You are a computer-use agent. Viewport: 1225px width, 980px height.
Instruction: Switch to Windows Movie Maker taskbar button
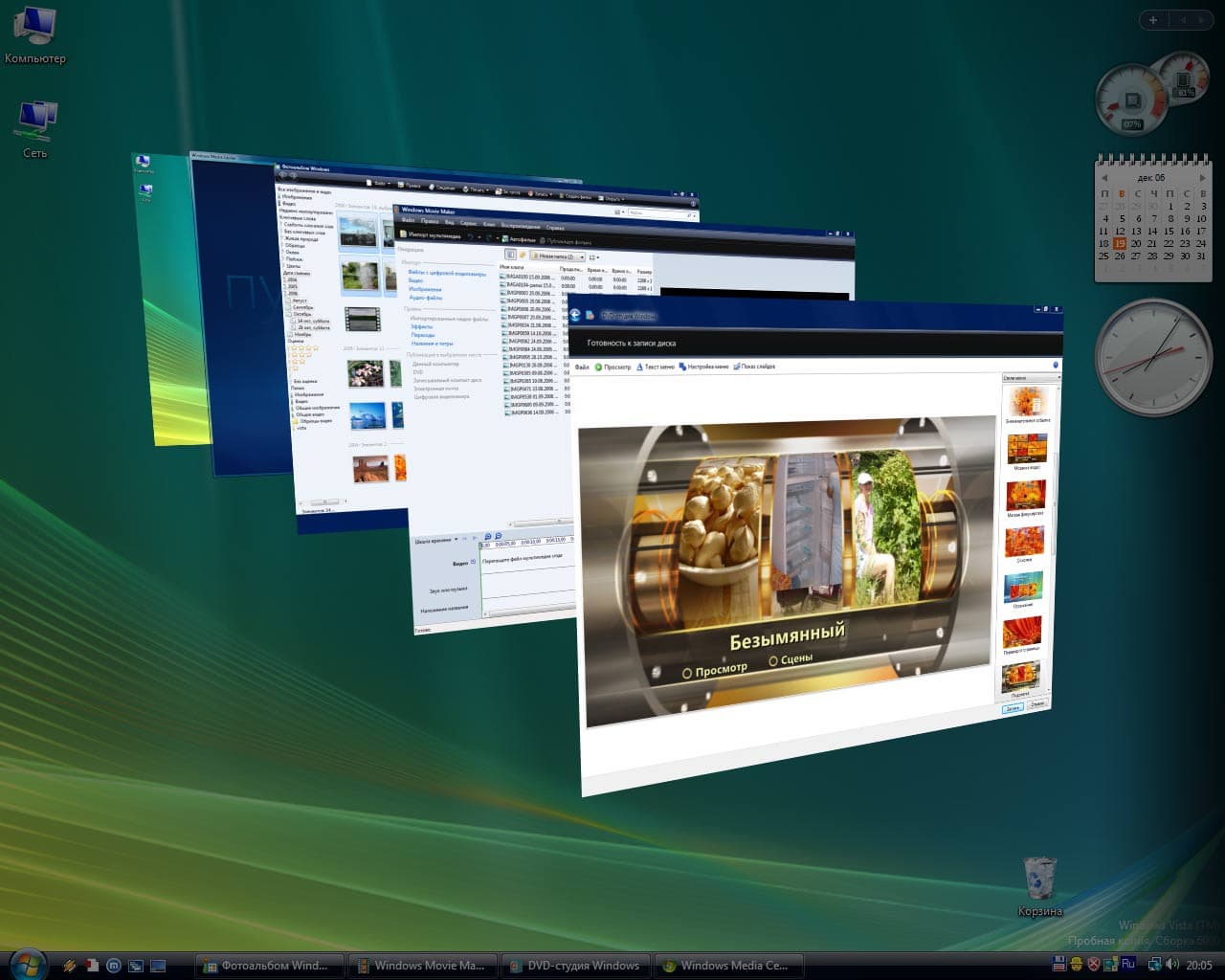pyautogui.click(x=422, y=966)
